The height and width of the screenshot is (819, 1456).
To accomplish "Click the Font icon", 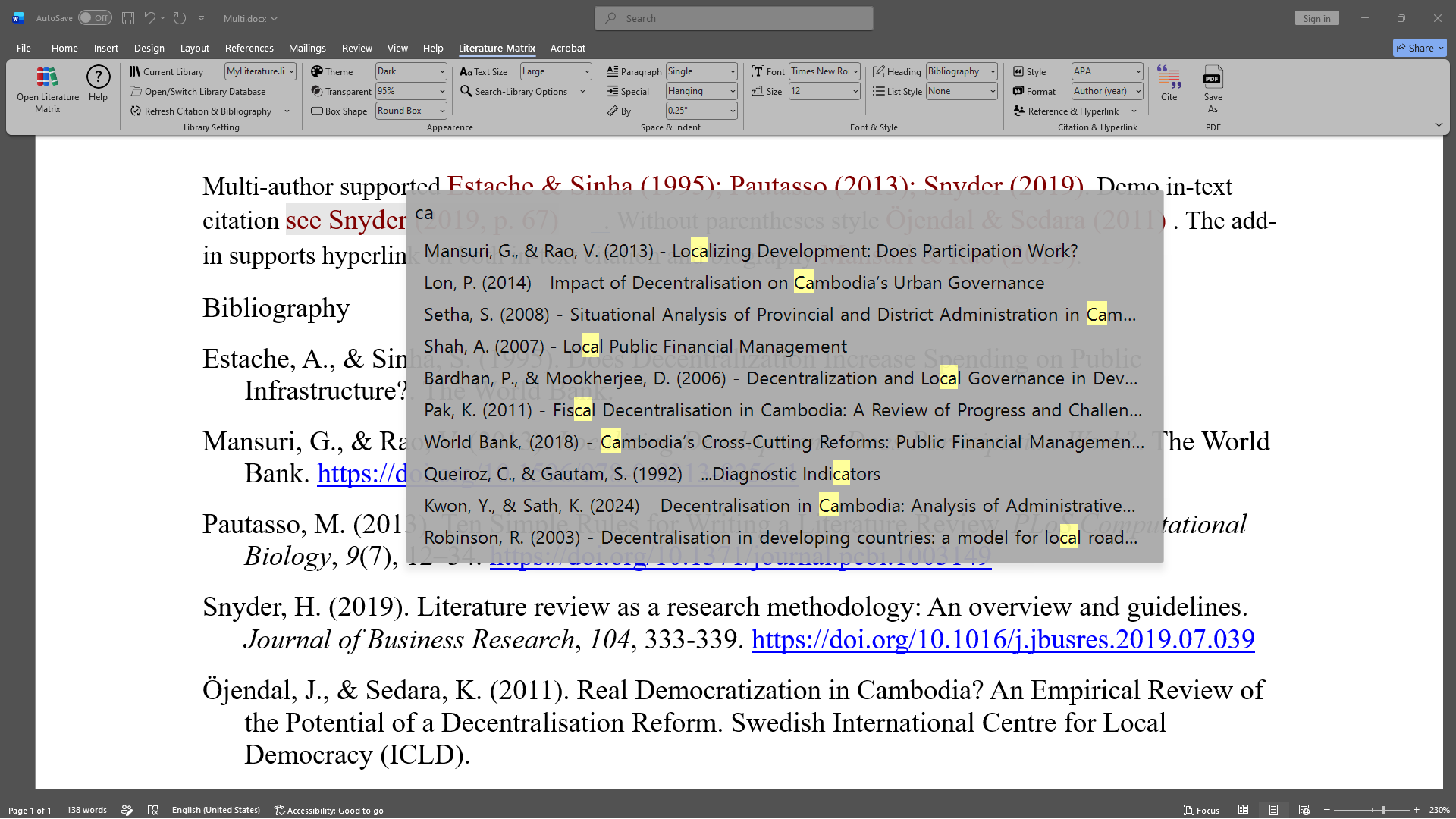I will pos(758,71).
